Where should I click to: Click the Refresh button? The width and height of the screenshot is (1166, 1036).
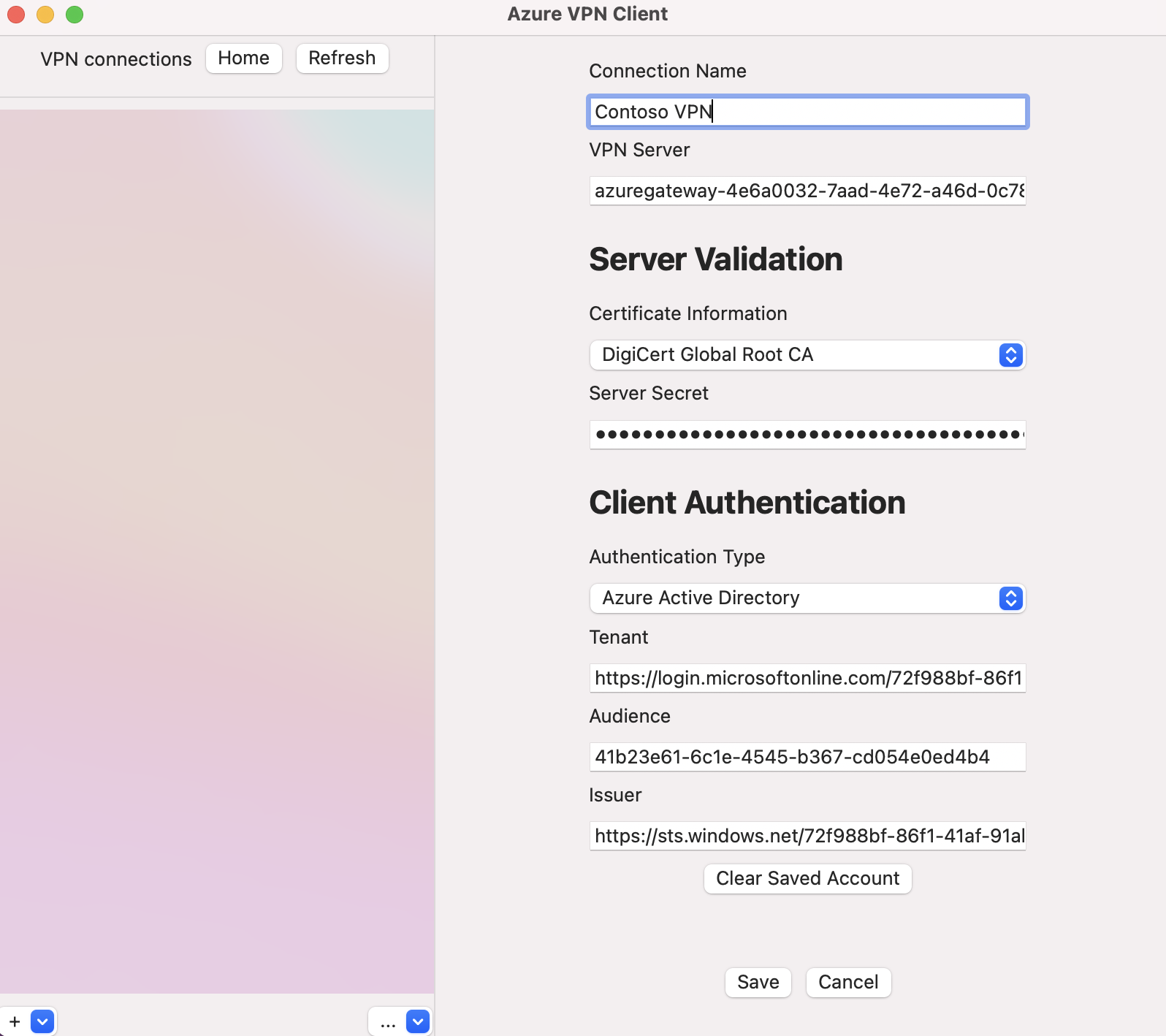[x=342, y=58]
